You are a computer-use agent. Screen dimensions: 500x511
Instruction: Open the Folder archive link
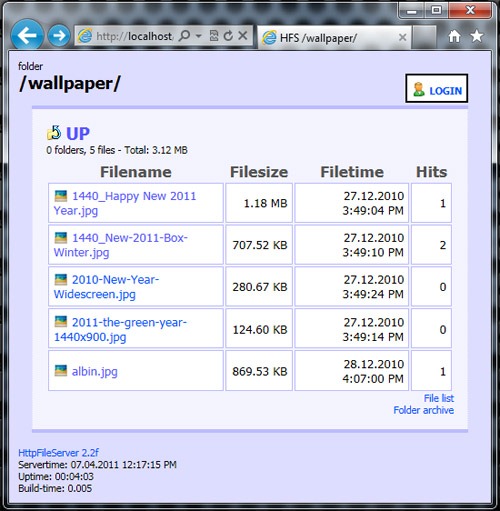tap(423, 410)
